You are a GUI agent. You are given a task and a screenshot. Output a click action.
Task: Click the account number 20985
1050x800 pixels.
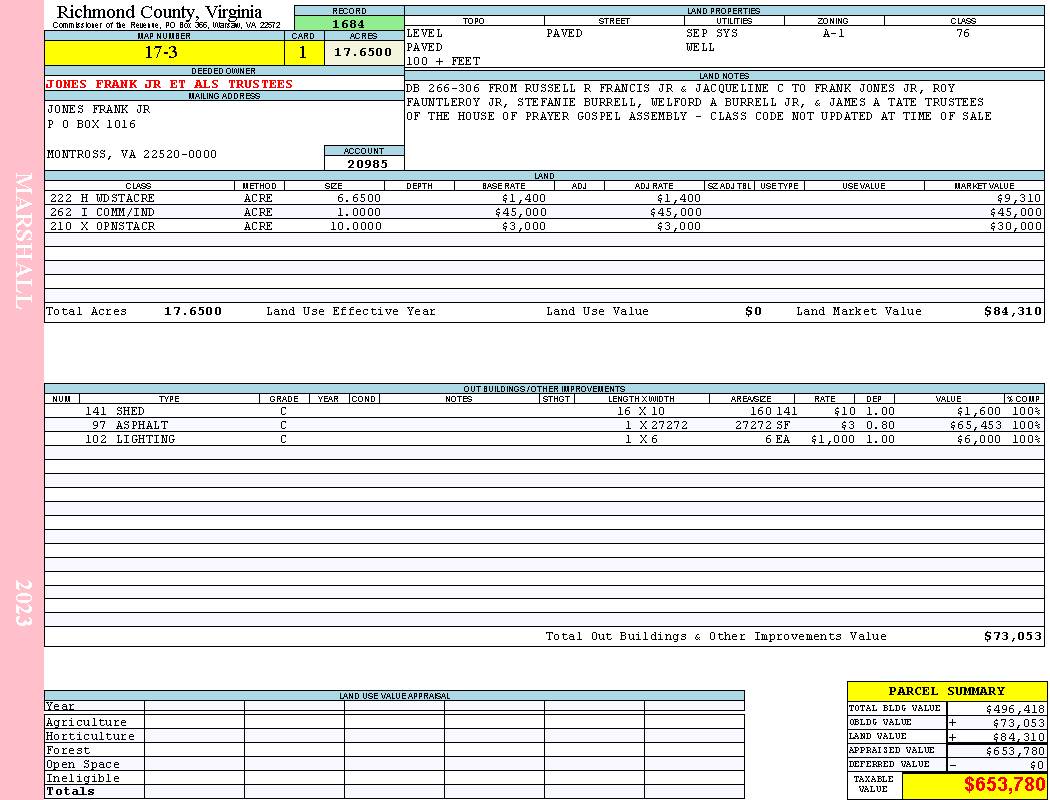coord(367,164)
